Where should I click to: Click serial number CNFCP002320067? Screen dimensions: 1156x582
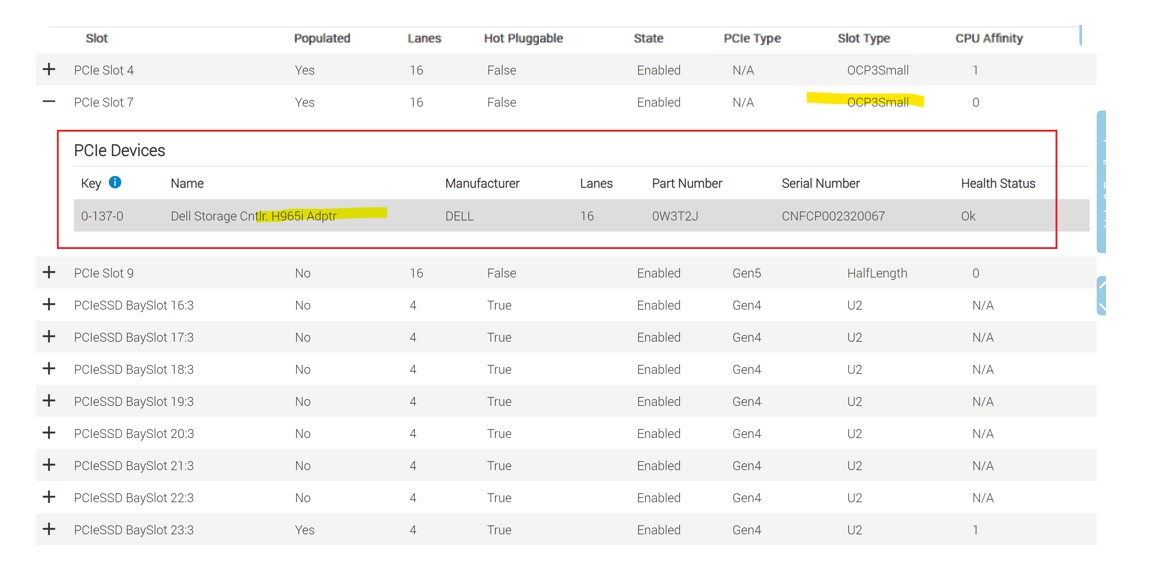click(823, 215)
